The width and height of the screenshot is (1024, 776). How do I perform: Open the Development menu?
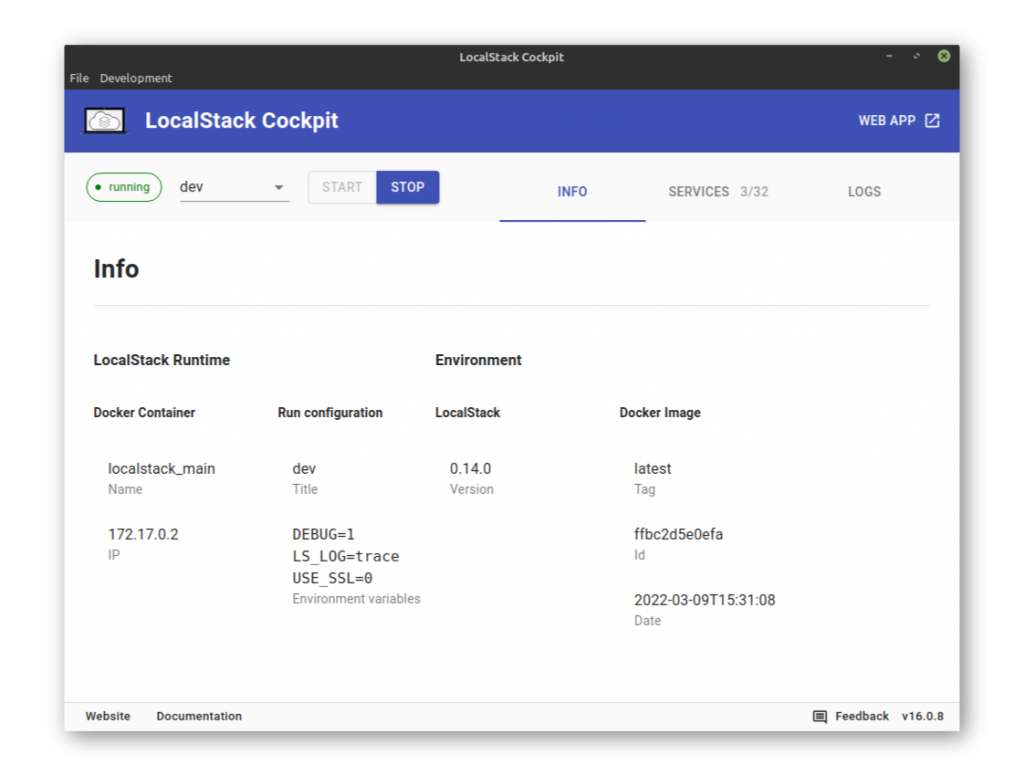click(x=136, y=78)
